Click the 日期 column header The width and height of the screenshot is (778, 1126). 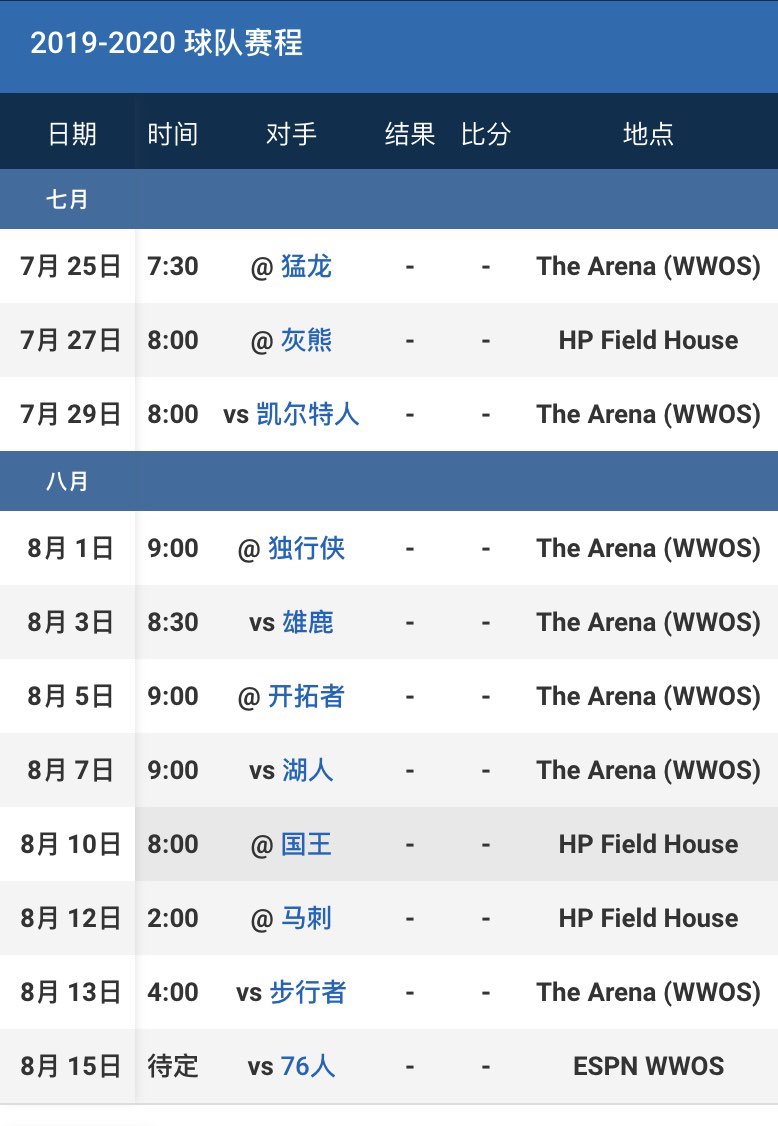pos(72,134)
